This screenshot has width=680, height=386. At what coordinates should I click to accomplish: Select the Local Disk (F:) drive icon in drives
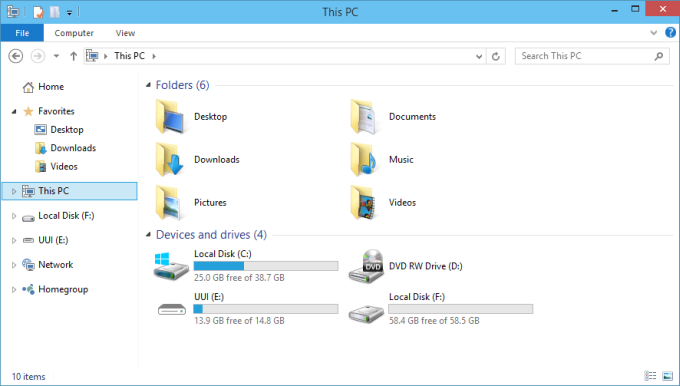[366, 313]
